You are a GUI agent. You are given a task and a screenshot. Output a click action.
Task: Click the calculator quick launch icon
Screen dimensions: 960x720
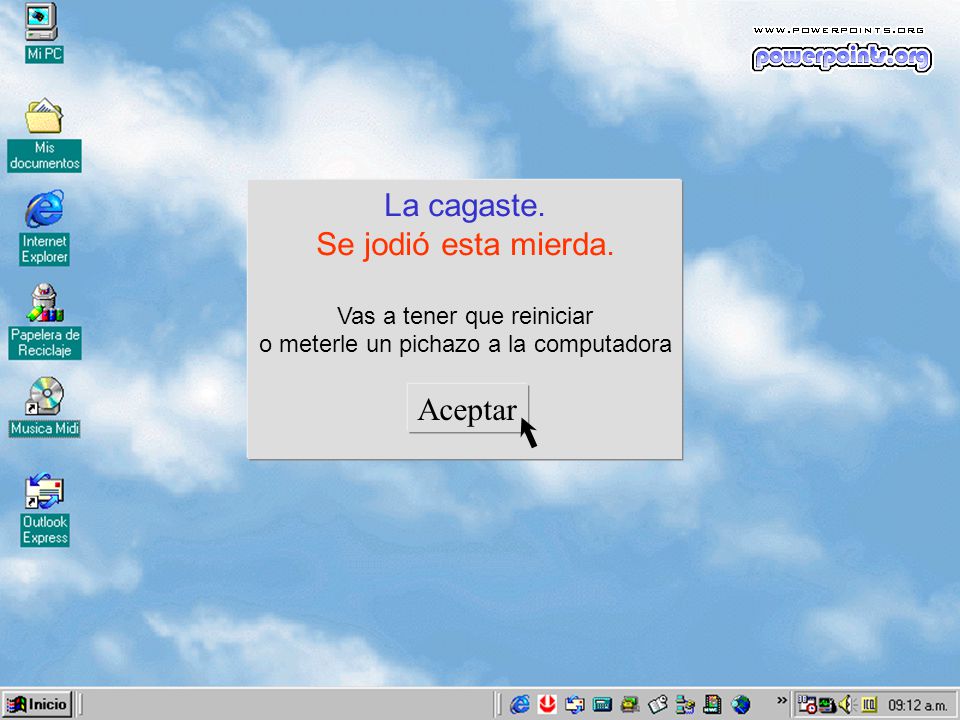(602, 705)
